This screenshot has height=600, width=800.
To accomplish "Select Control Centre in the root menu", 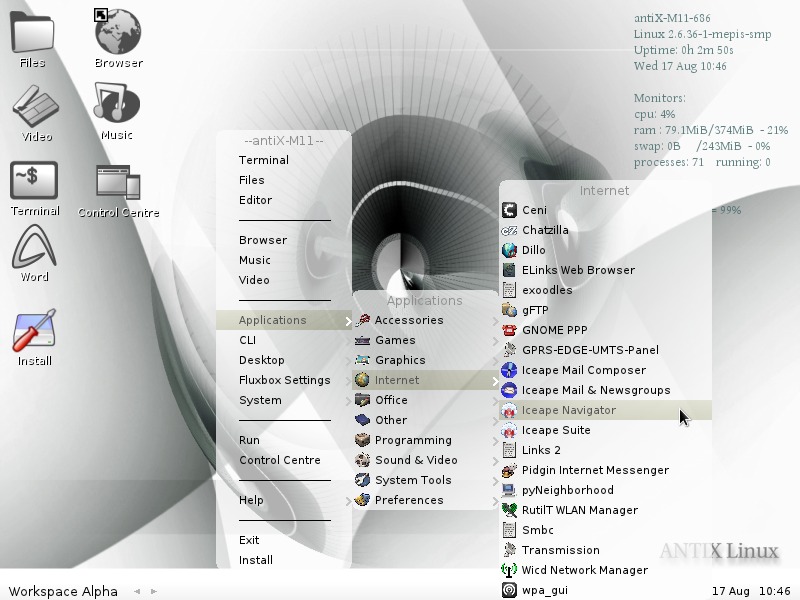I will [x=284, y=460].
